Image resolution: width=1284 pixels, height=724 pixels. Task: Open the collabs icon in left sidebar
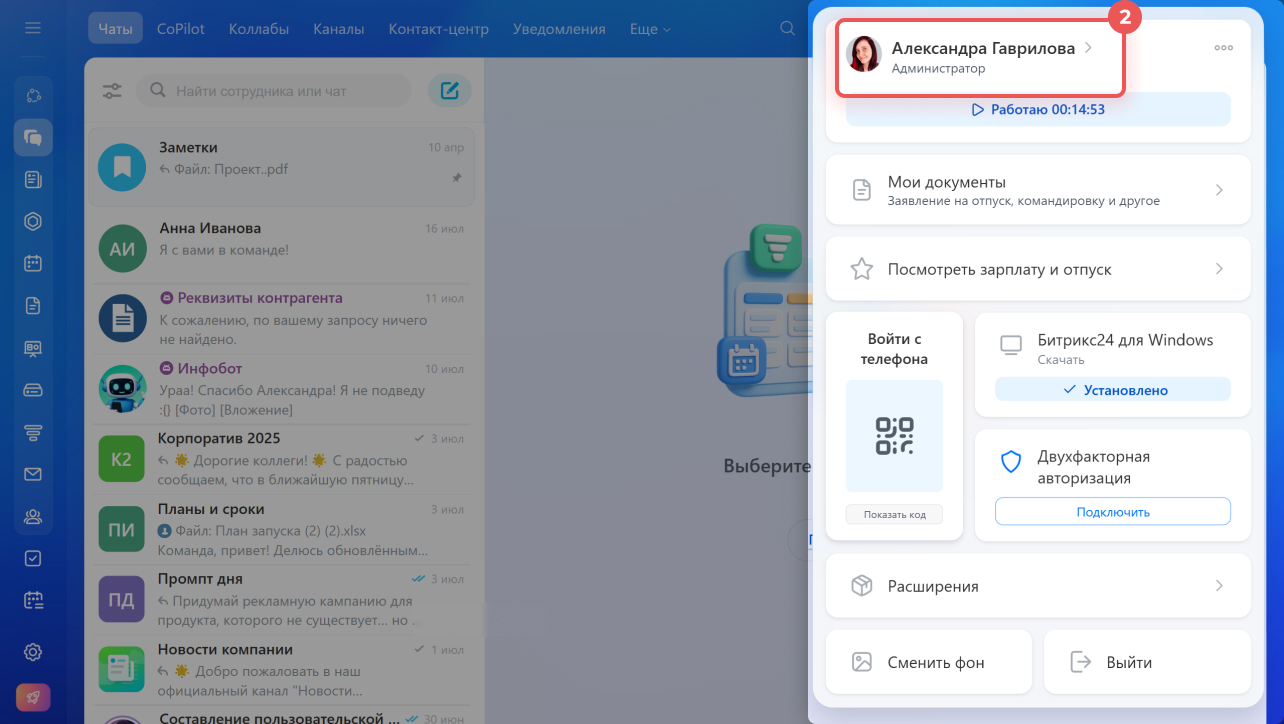[33, 96]
